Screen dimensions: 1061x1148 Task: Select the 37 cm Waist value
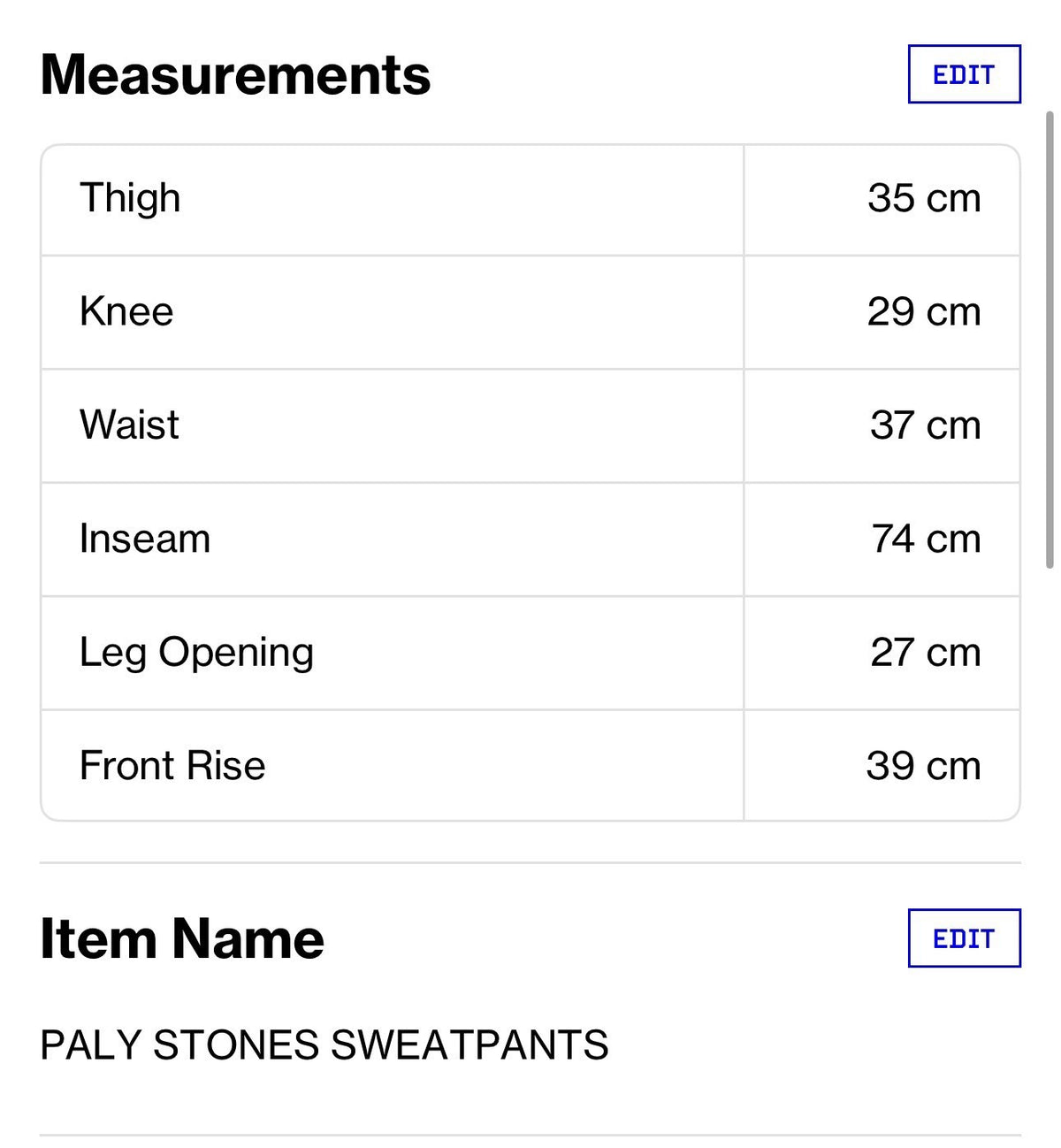click(925, 425)
